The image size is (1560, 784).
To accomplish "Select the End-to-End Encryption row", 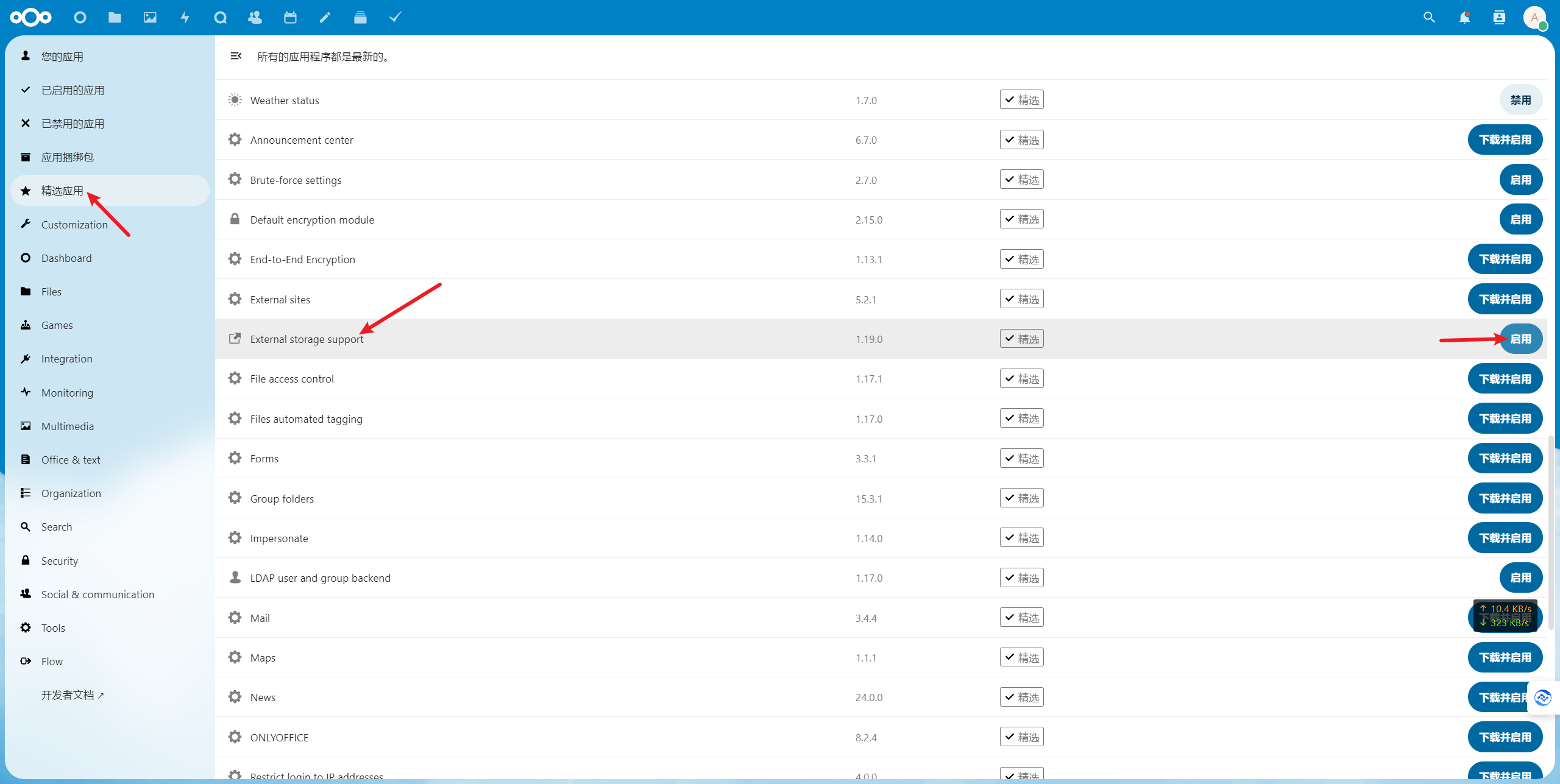I will 881,259.
